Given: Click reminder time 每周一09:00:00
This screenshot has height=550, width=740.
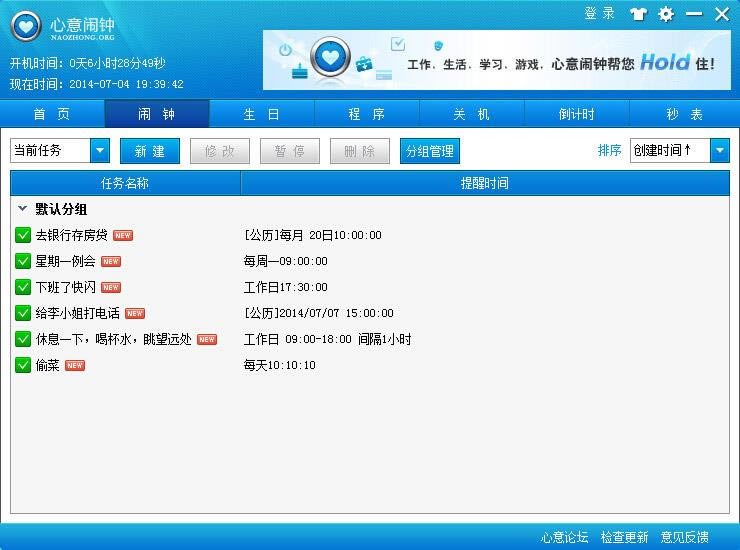Looking at the screenshot, I should pyautogui.click(x=286, y=261).
